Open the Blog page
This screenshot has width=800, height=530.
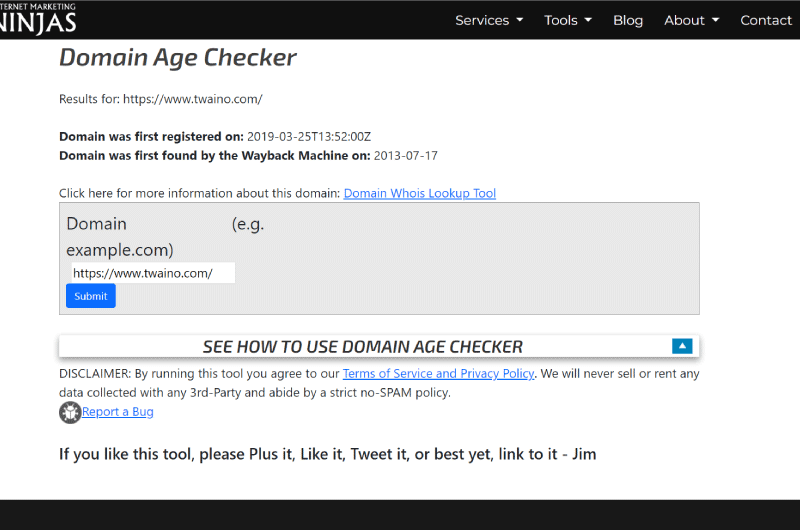628,20
